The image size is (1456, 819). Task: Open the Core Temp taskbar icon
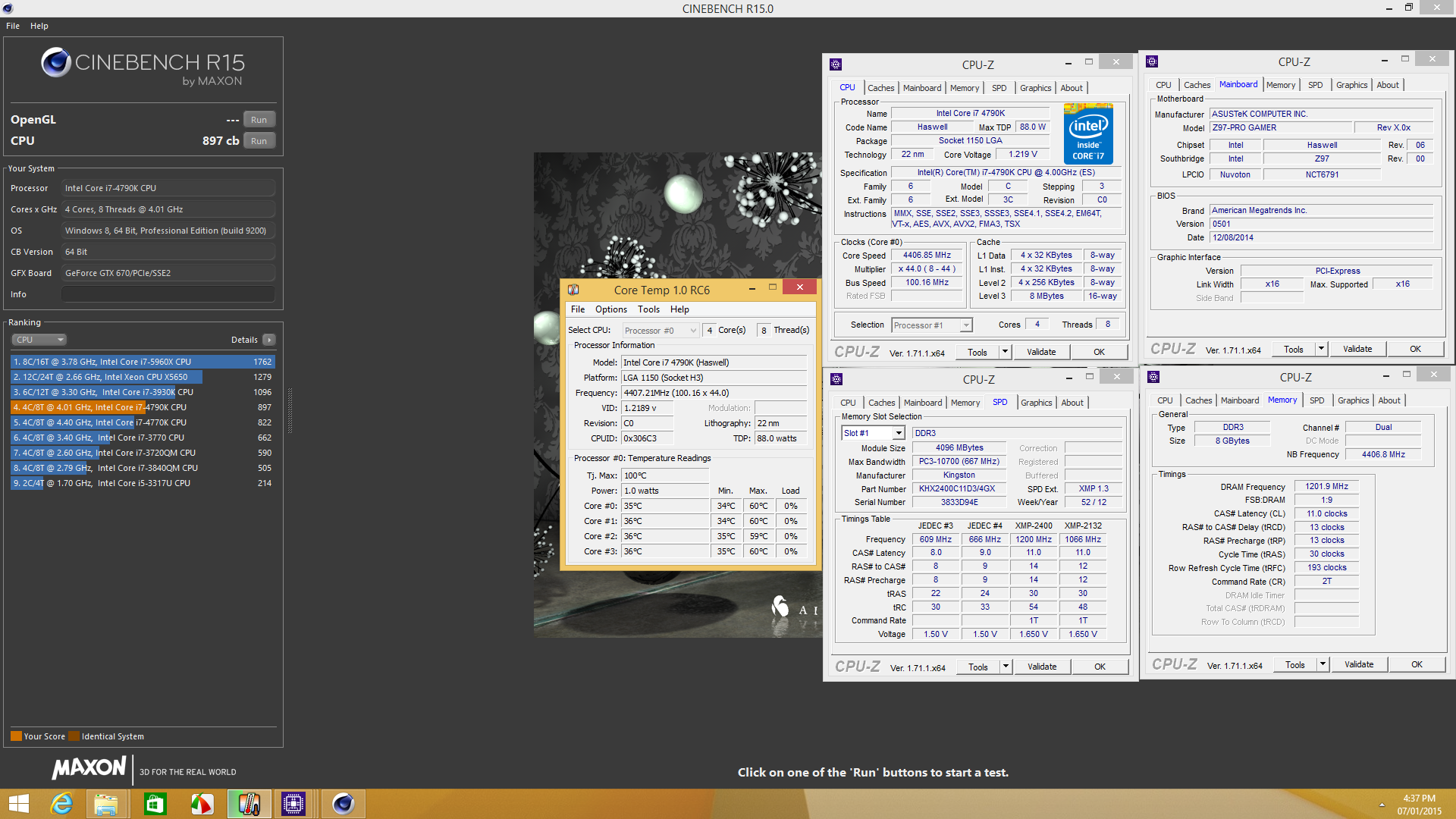coord(249,804)
